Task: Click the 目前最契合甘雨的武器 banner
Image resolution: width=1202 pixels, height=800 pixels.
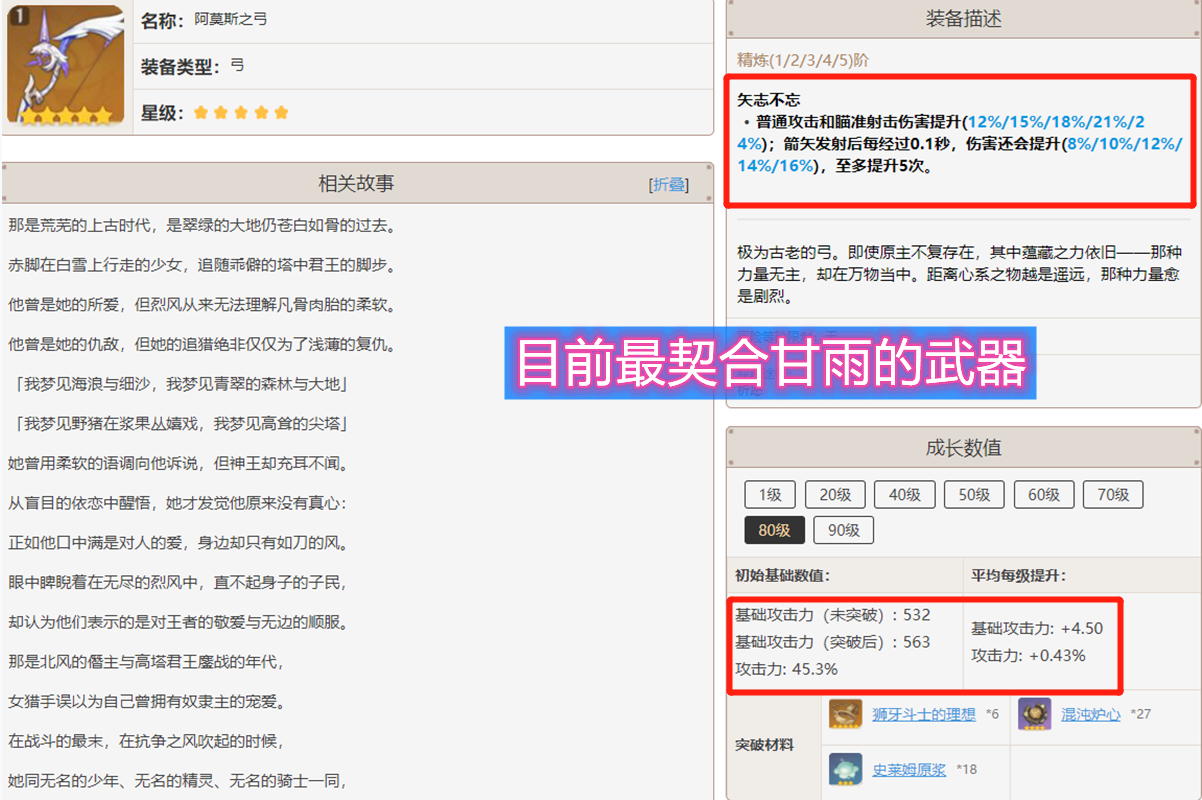Action: pos(770,363)
